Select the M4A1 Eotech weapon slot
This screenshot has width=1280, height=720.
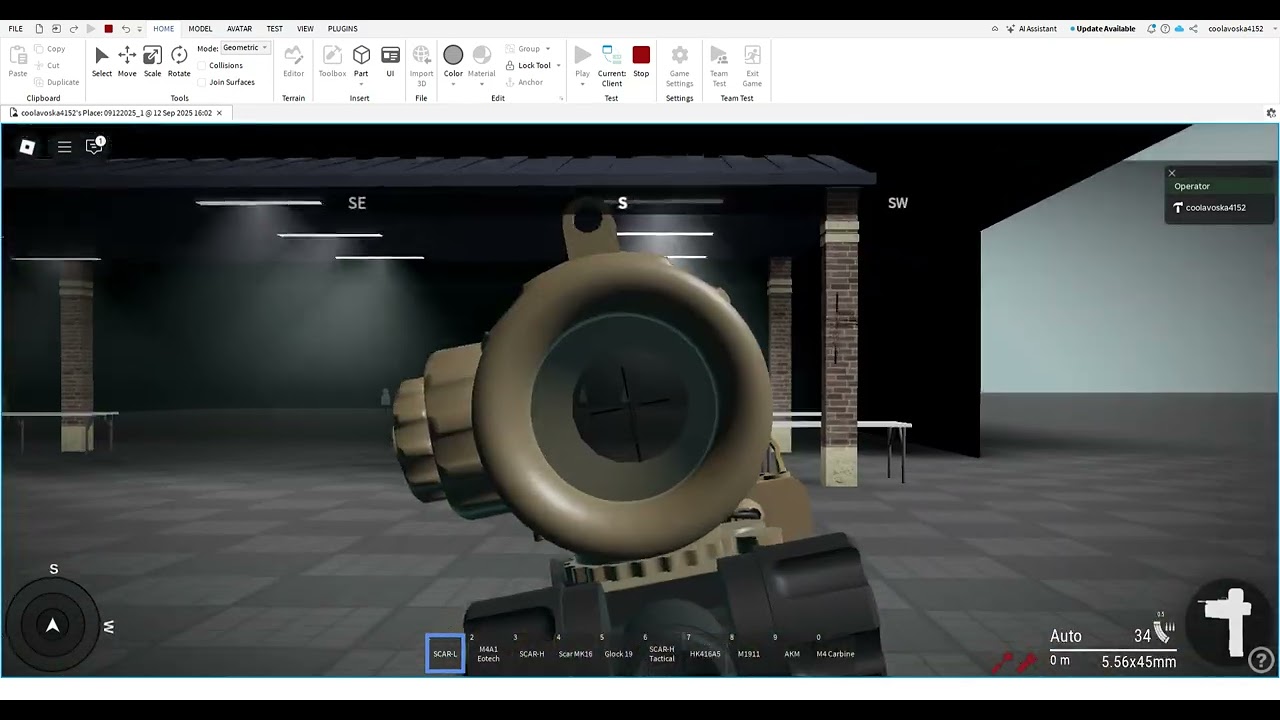pos(488,653)
